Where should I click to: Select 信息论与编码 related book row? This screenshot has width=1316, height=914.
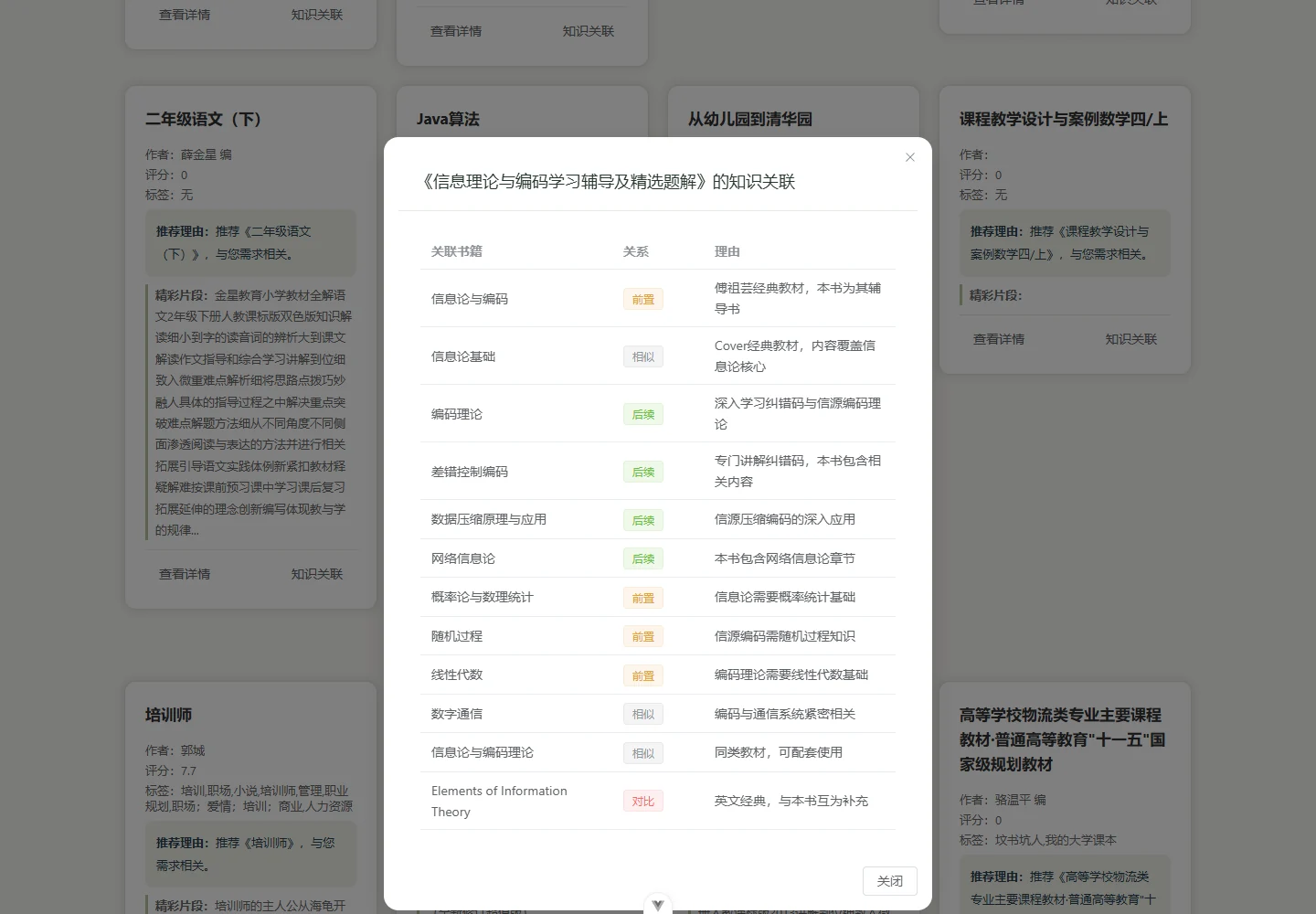point(658,298)
